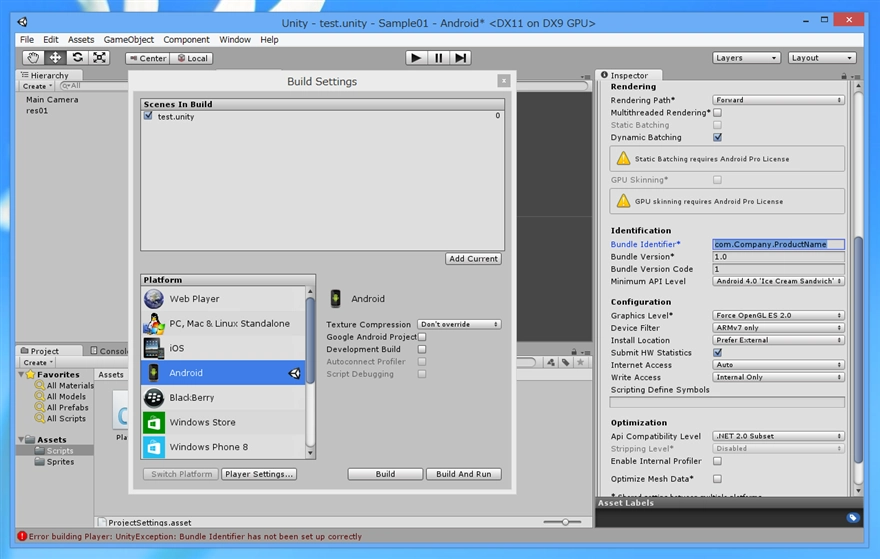Close the Build Settings dialog
This screenshot has width=880, height=559.
(503, 81)
